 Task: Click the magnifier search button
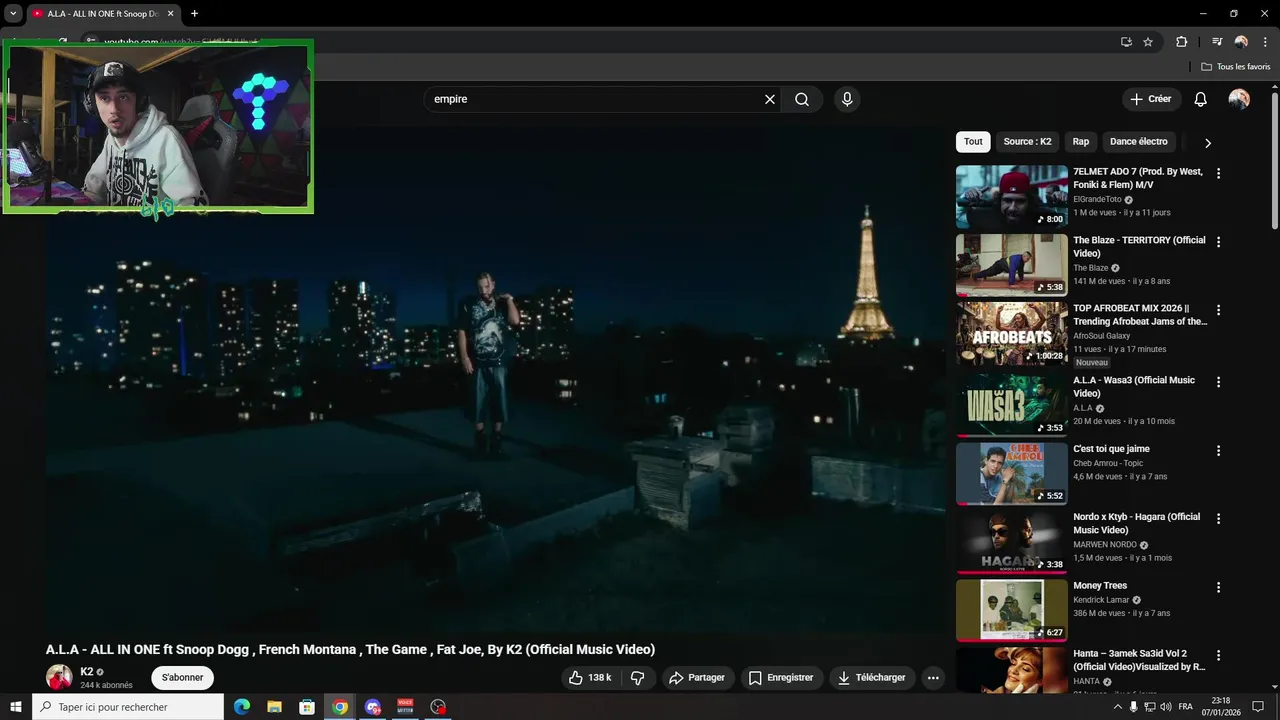802,99
